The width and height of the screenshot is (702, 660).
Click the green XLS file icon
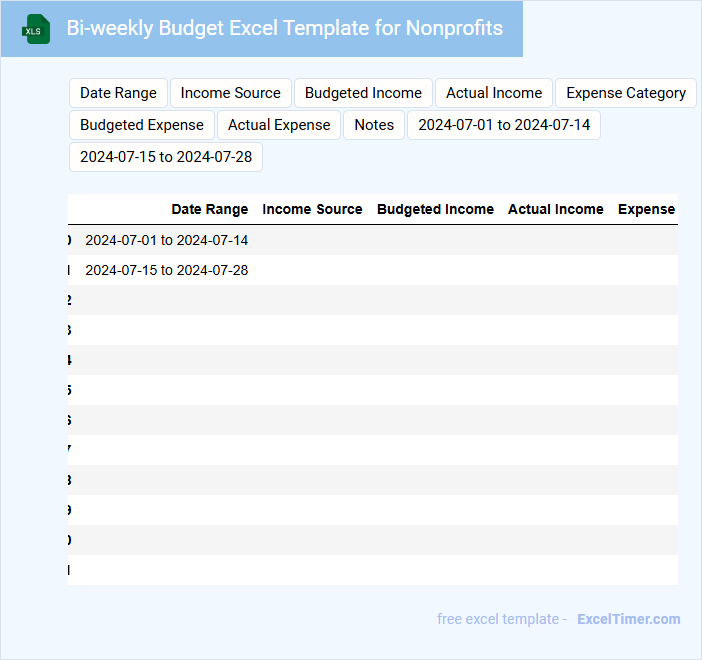pos(35,29)
